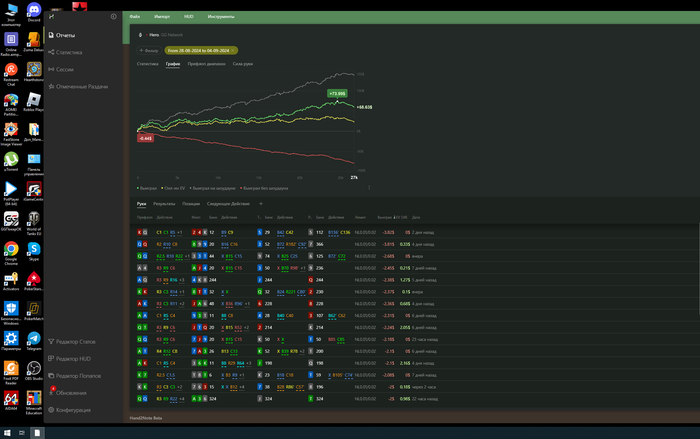Open AIDA64 desktop shortcut

pos(11,400)
